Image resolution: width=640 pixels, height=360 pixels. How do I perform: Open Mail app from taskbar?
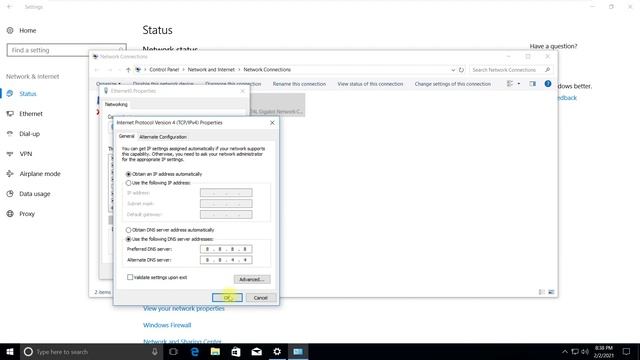click(x=256, y=352)
